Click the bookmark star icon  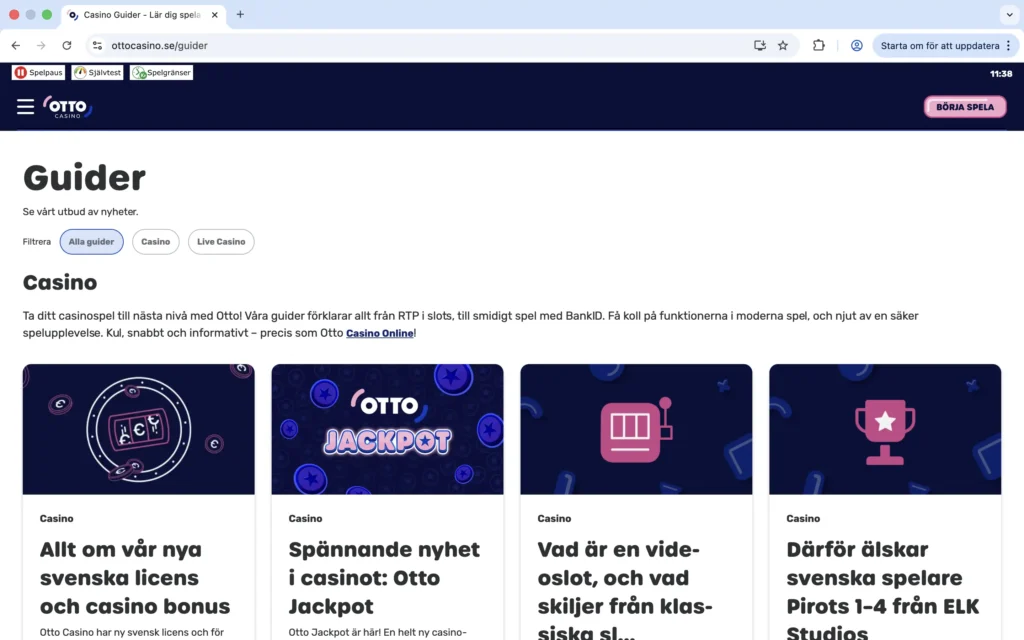pos(783,45)
